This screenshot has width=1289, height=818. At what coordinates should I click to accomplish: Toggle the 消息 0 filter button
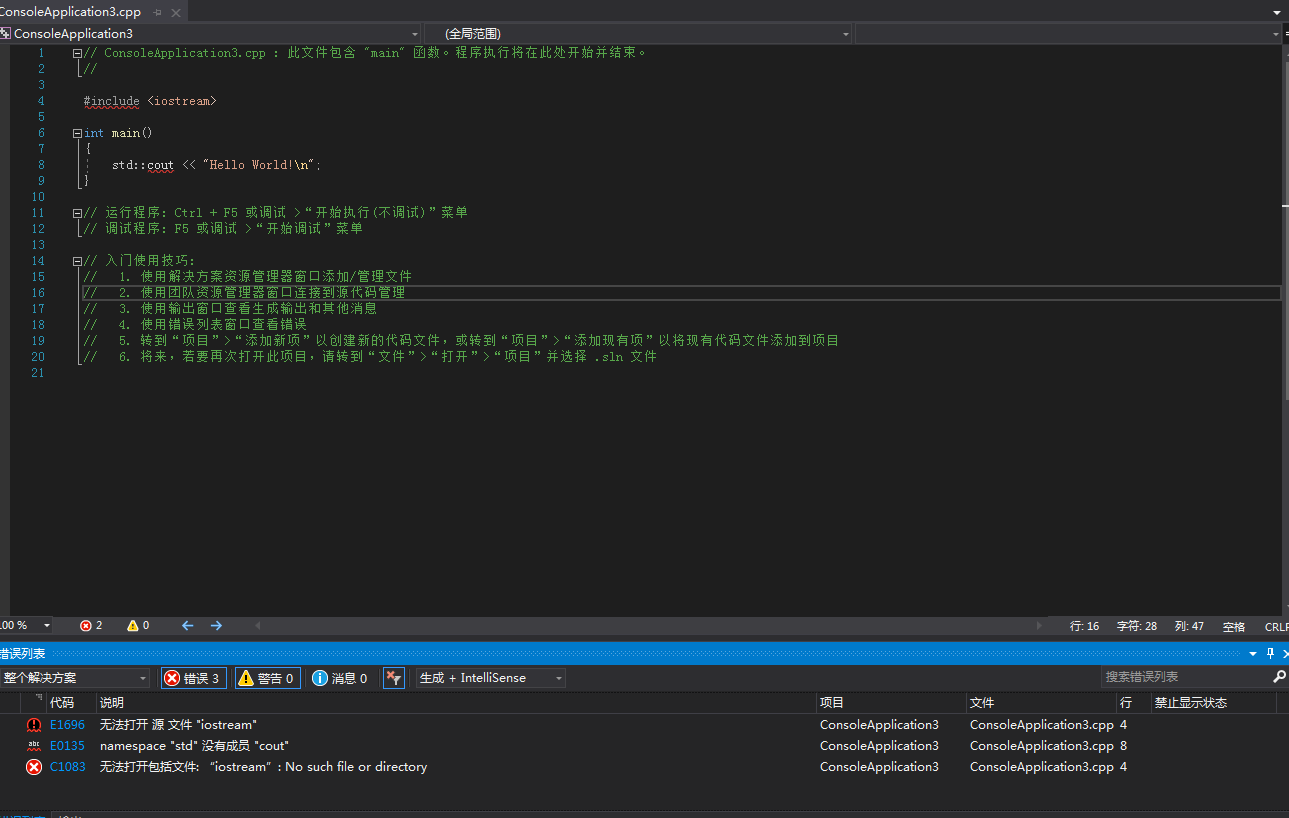pyautogui.click(x=340, y=678)
